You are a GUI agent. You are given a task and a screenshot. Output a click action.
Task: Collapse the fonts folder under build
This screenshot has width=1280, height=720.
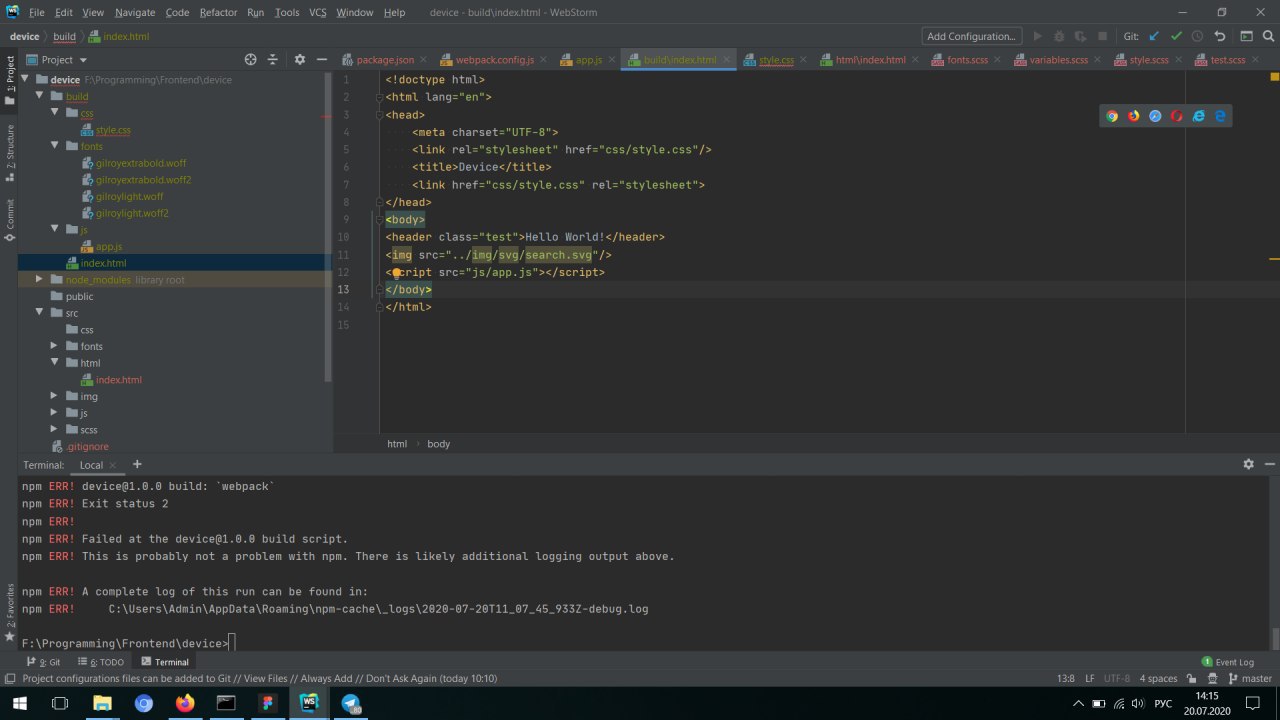pos(55,146)
